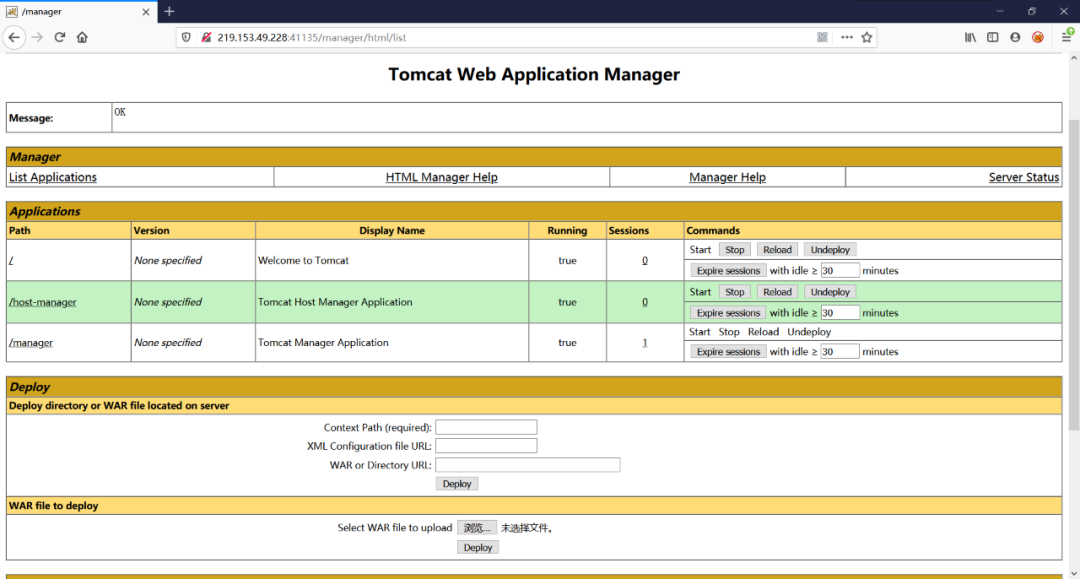Click sessions count 0 for root app
This screenshot has width=1080, height=579.
click(645, 260)
